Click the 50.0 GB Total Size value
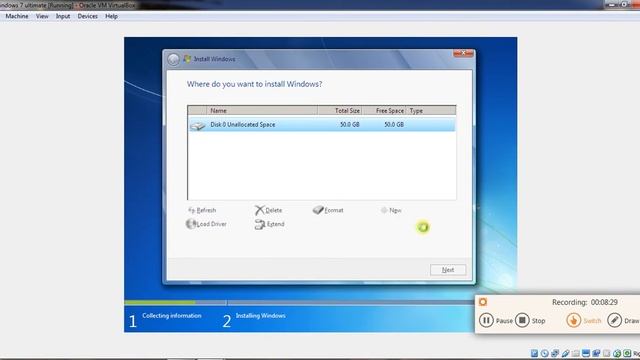The width and height of the screenshot is (640, 360). (x=350, y=124)
